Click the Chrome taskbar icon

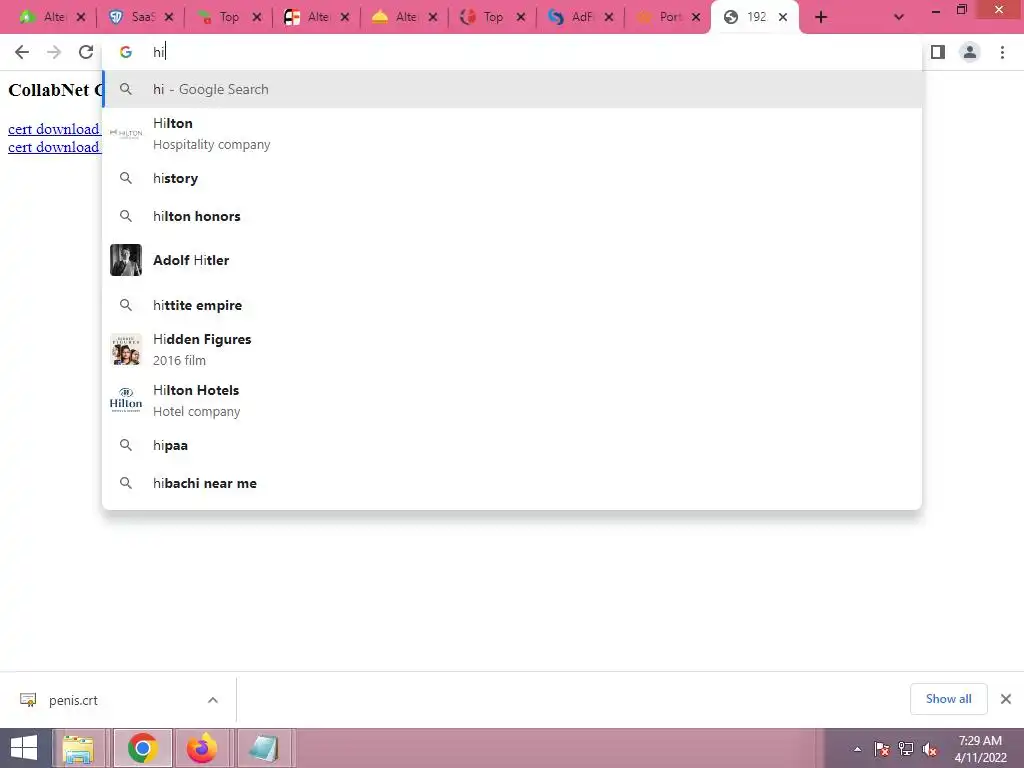142,748
